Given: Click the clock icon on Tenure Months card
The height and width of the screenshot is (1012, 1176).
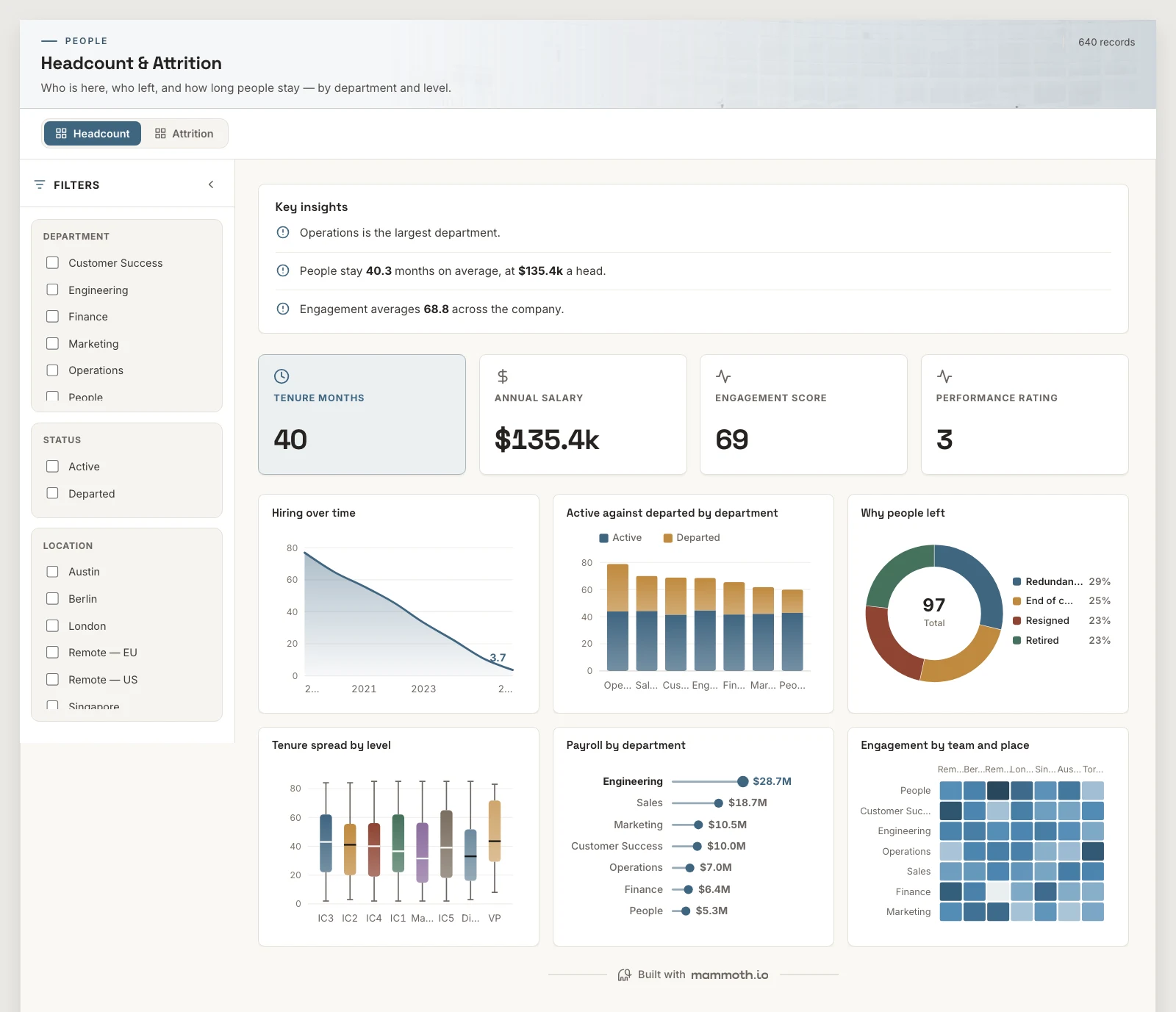Looking at the screenshot, I should [x=282, y=376].
